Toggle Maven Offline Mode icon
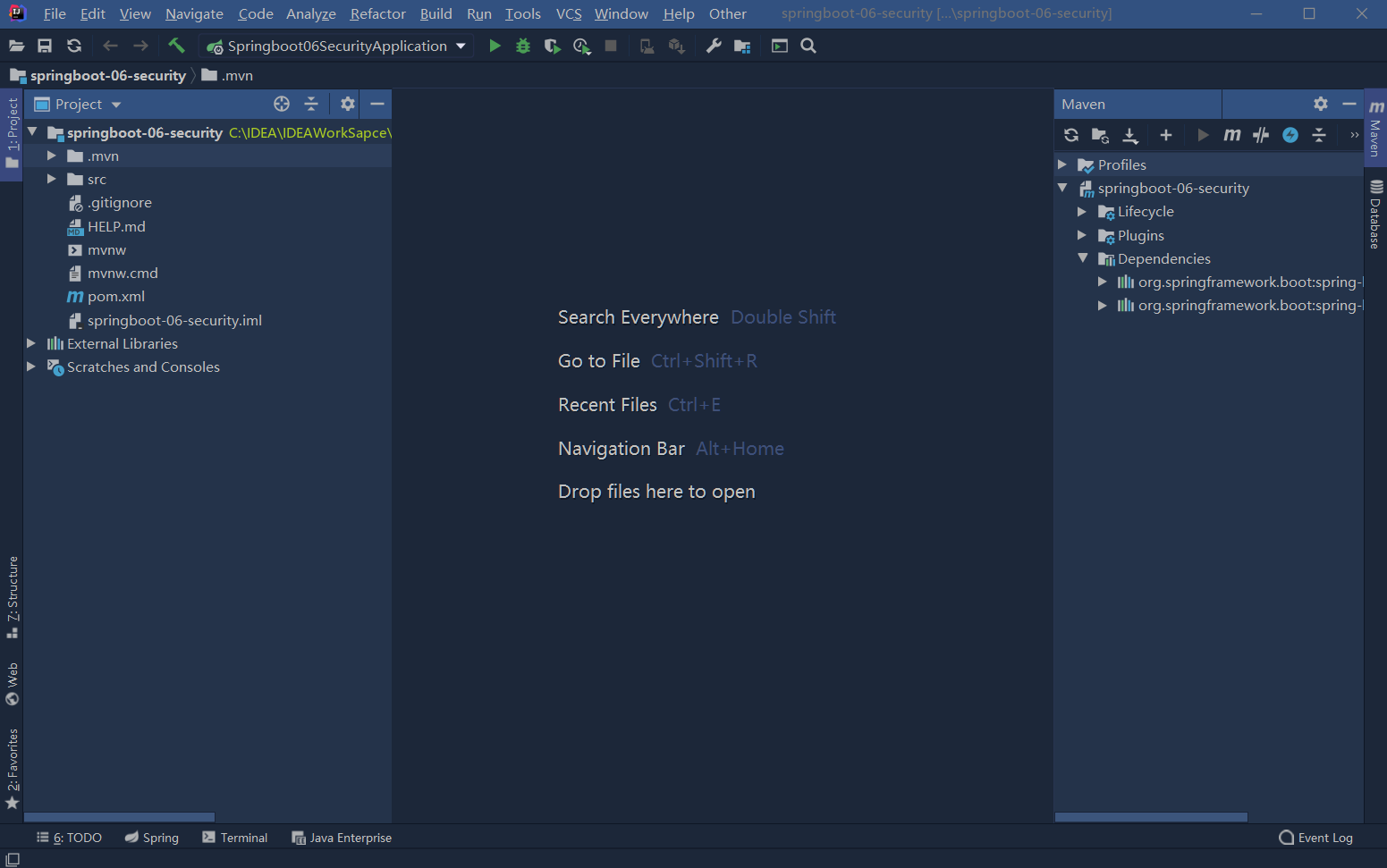 coord(1261,135)
